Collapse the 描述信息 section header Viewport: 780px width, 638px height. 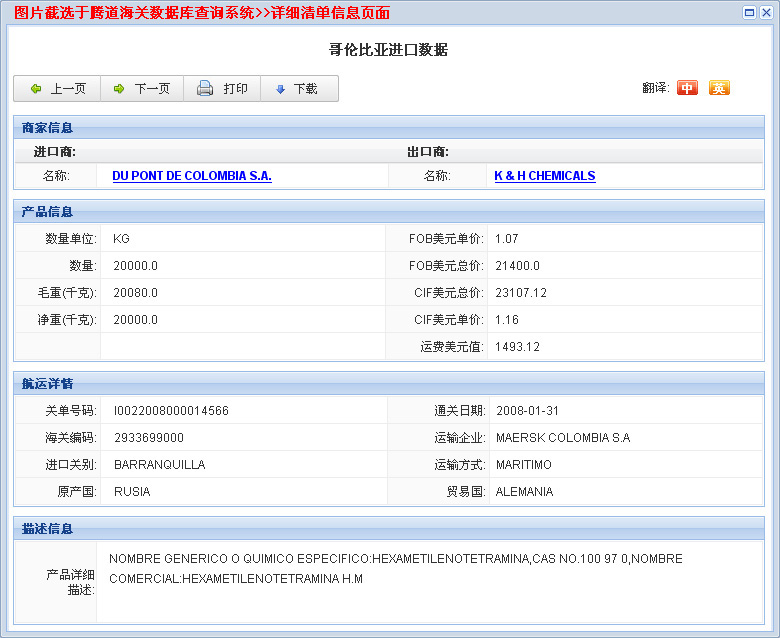(x=48, y=528)
